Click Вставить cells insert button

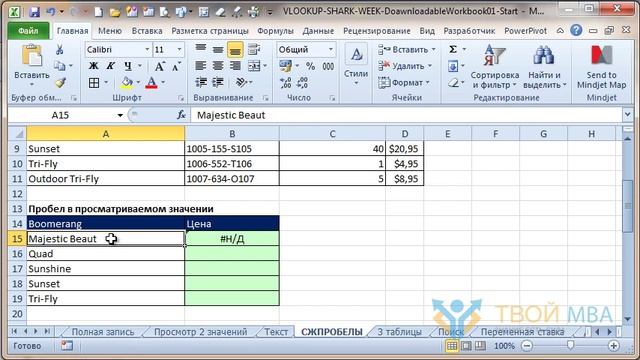pos(406,49)
